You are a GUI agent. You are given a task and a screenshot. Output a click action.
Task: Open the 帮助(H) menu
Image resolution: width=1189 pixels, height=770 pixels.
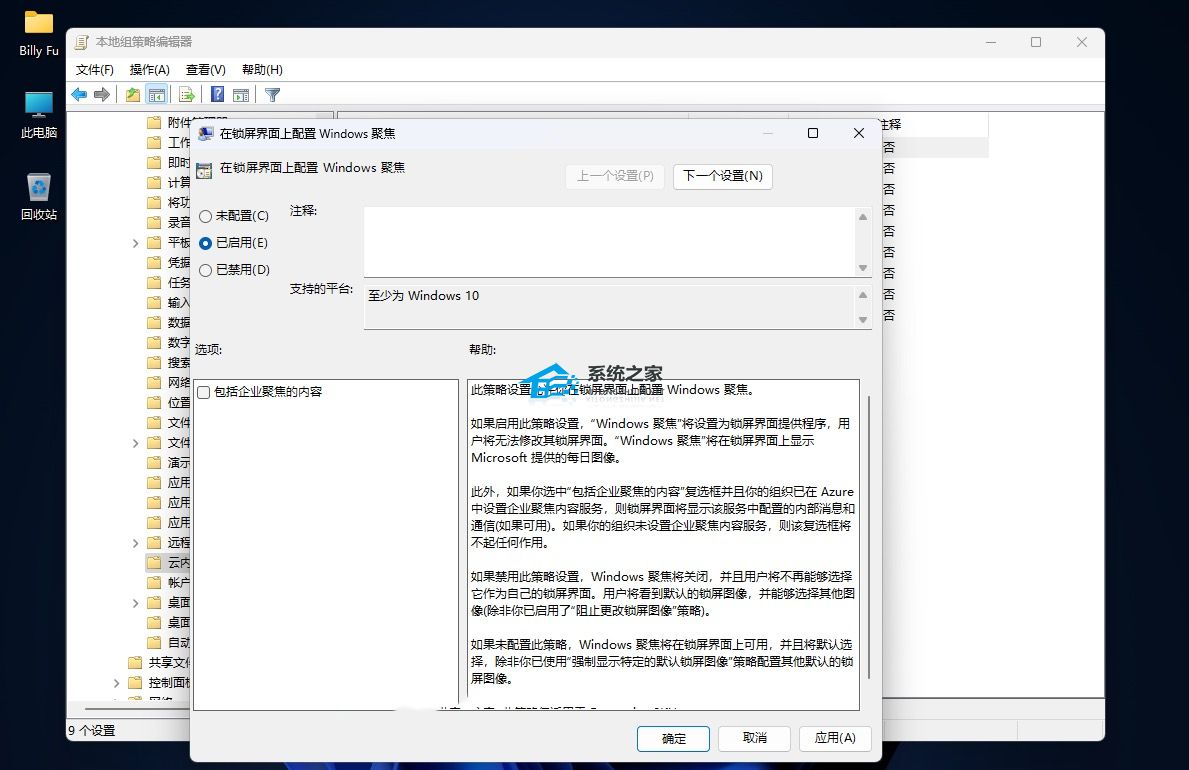(262, 70)
